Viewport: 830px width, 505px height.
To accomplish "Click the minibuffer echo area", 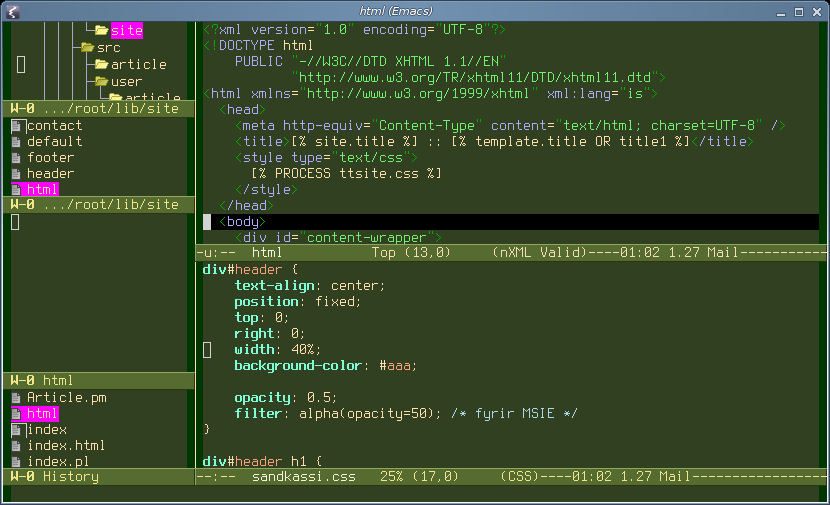I will tap(415, 493).
